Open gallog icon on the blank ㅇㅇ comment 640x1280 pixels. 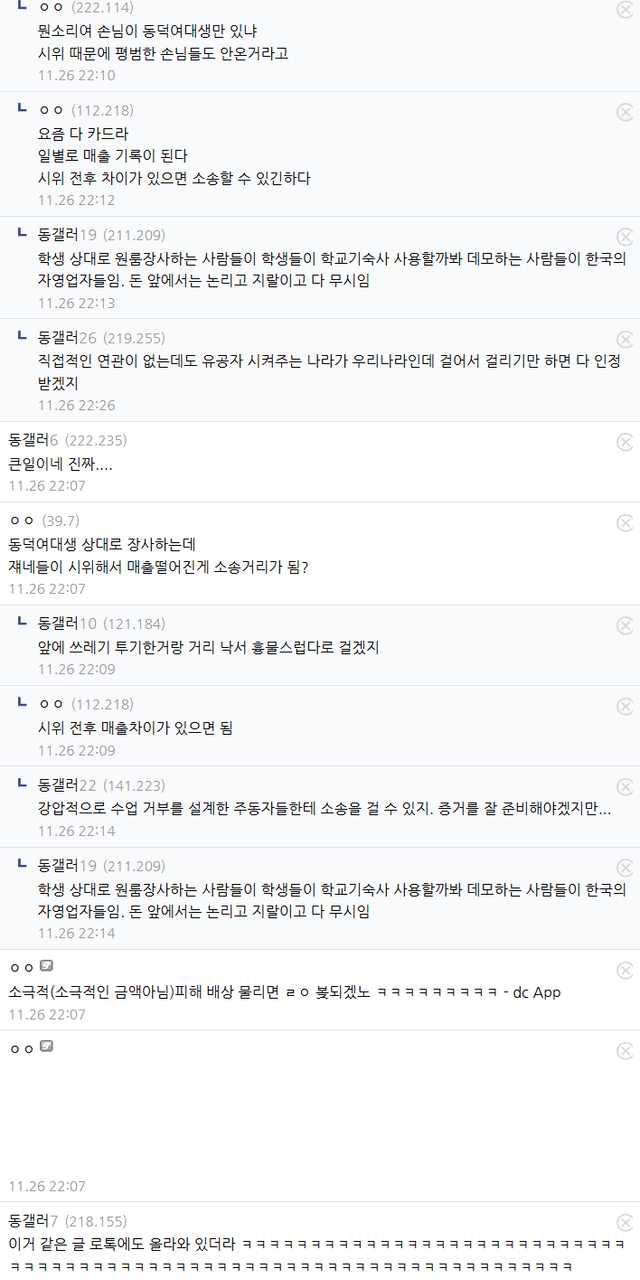pos(46,1047)
